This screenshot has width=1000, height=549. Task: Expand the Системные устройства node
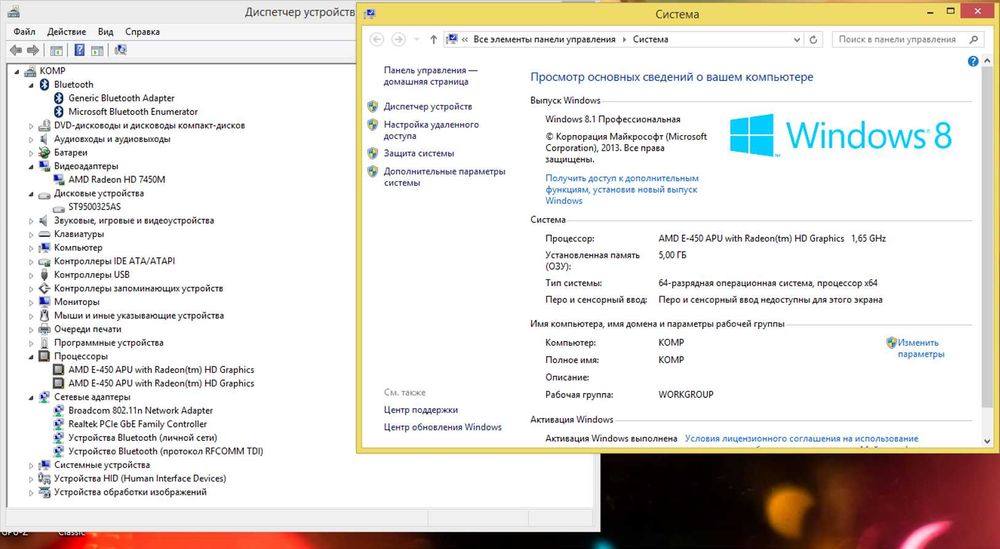[31, 465]
